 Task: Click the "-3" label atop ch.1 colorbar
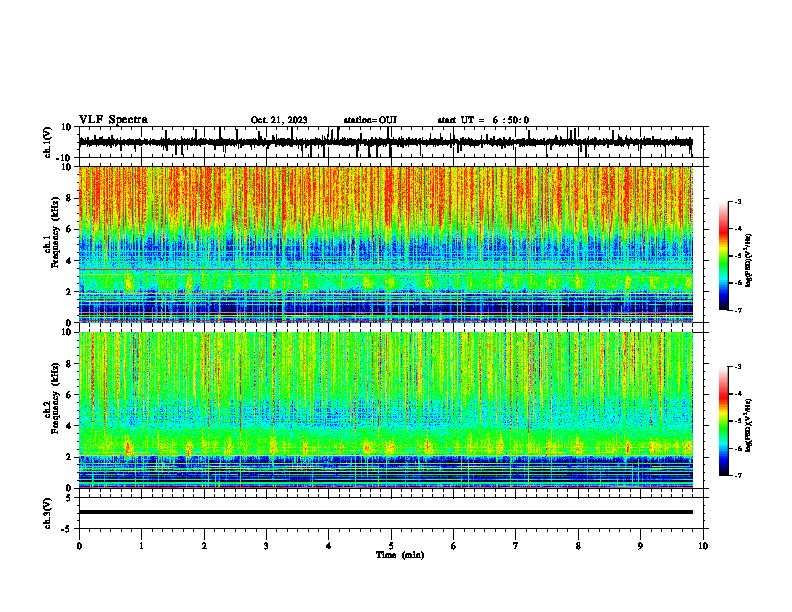(738, 201)
